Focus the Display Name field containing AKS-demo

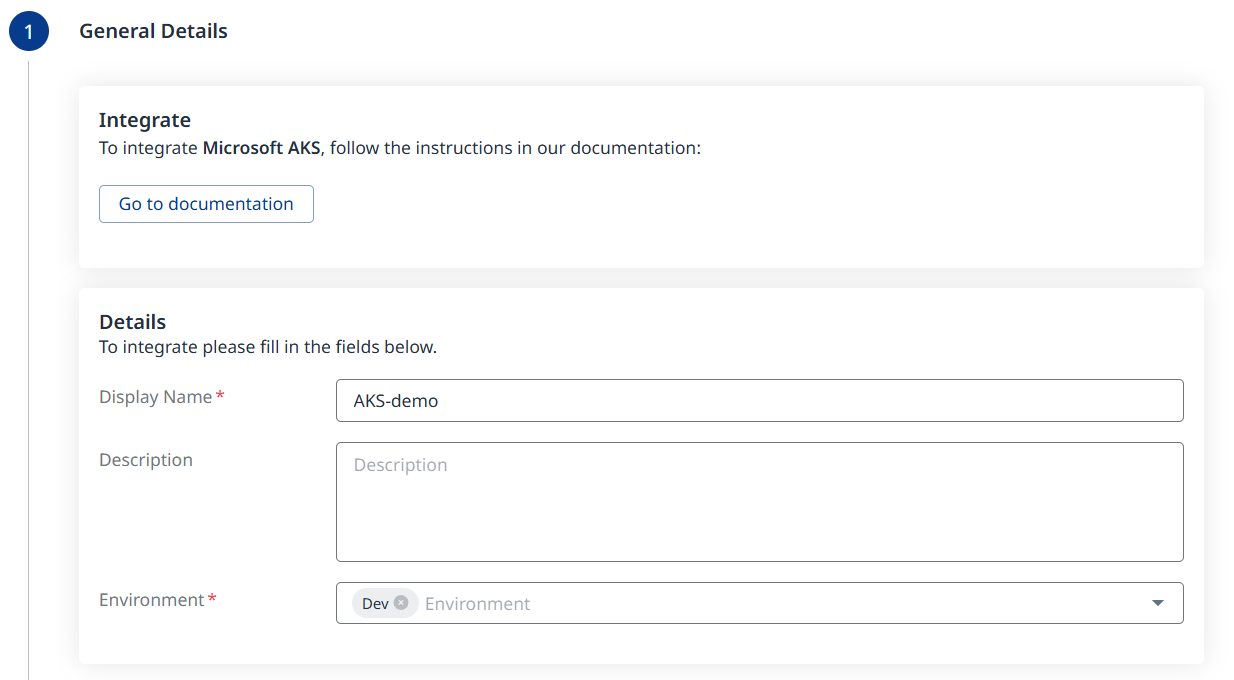point(759,400)
